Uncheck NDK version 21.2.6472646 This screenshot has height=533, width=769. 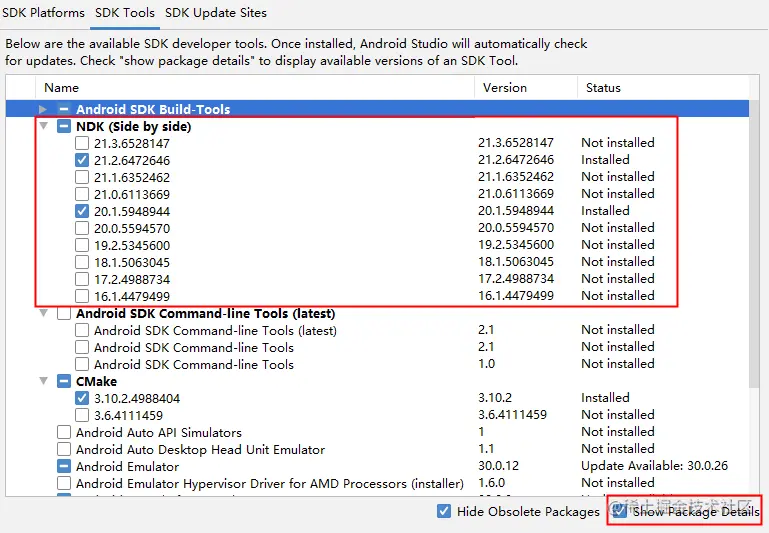pos(82,160)
